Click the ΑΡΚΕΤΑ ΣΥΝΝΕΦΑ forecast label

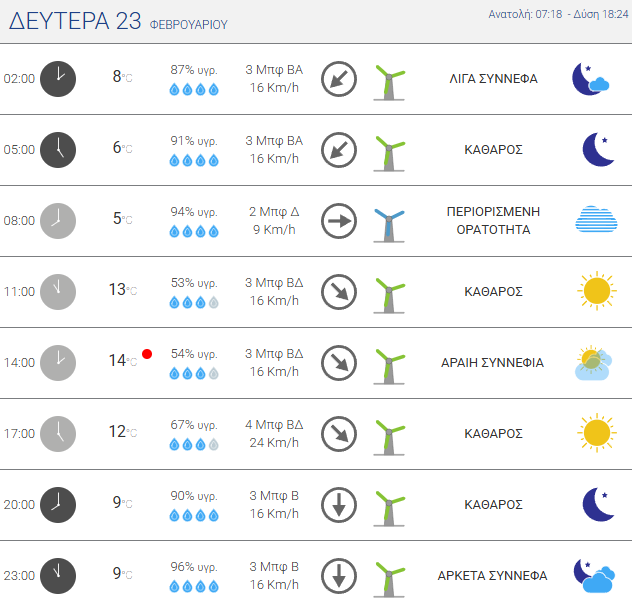493,576
